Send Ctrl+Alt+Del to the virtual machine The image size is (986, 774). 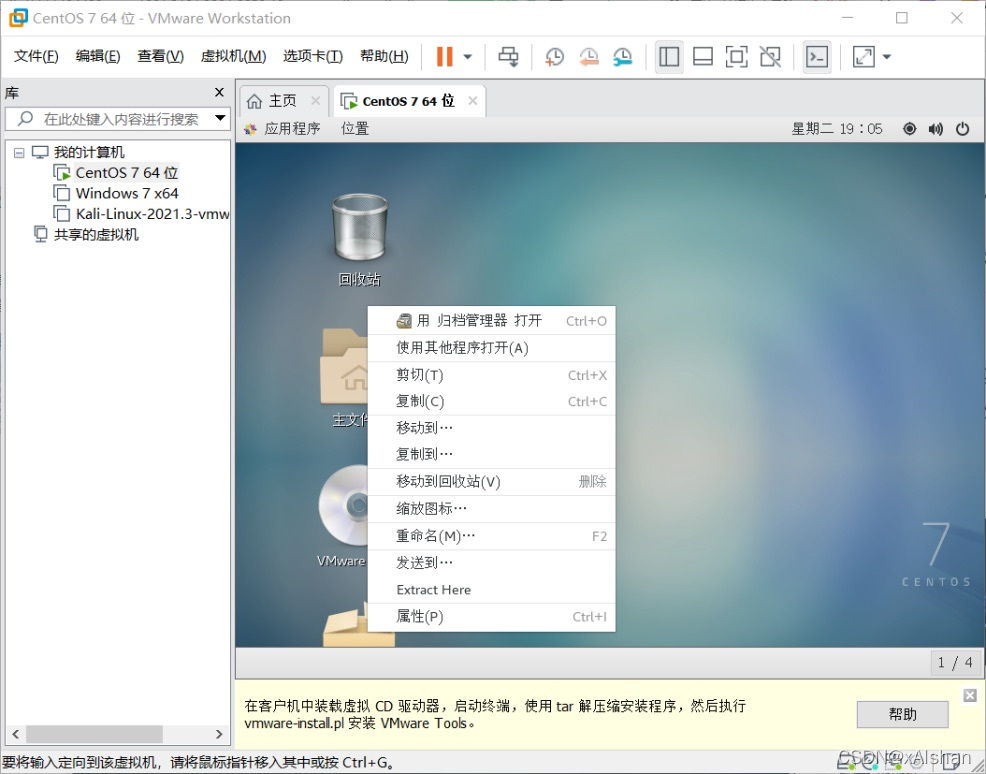pyautogui.click(x=508, y=57)
